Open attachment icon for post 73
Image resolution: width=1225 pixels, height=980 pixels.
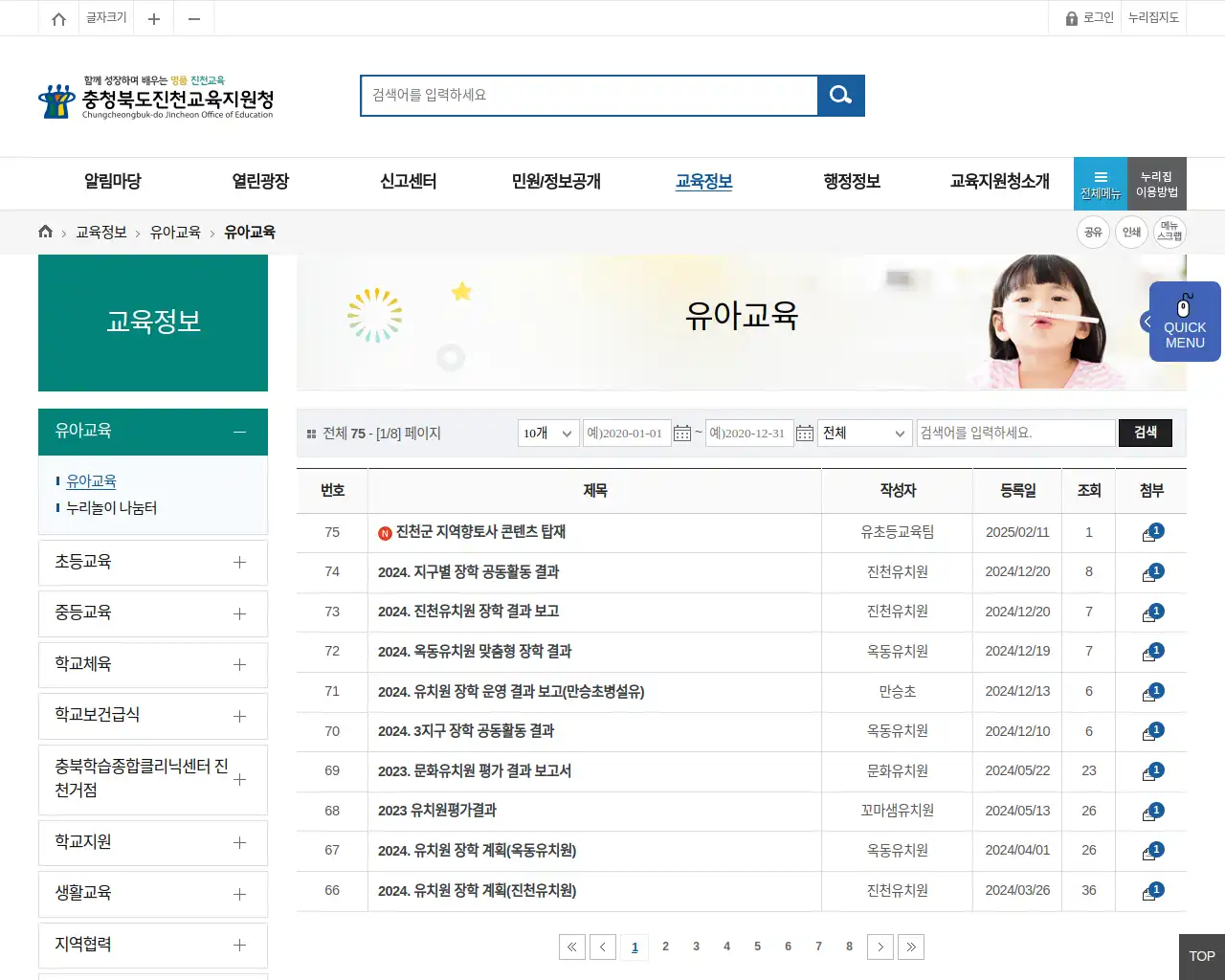(x=1152, y=613)
